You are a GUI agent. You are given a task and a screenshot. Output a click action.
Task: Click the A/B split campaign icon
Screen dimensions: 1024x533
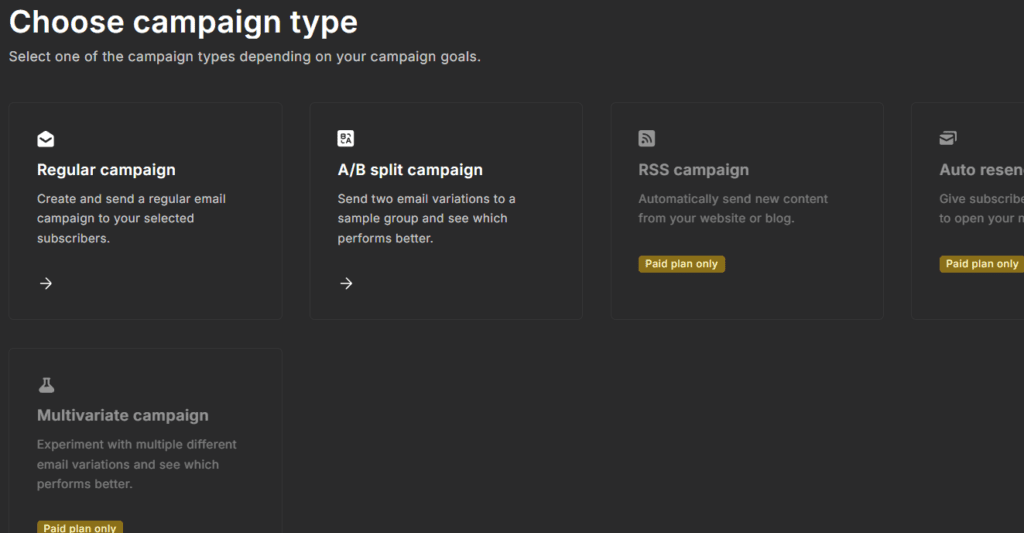tap(346, 139)
